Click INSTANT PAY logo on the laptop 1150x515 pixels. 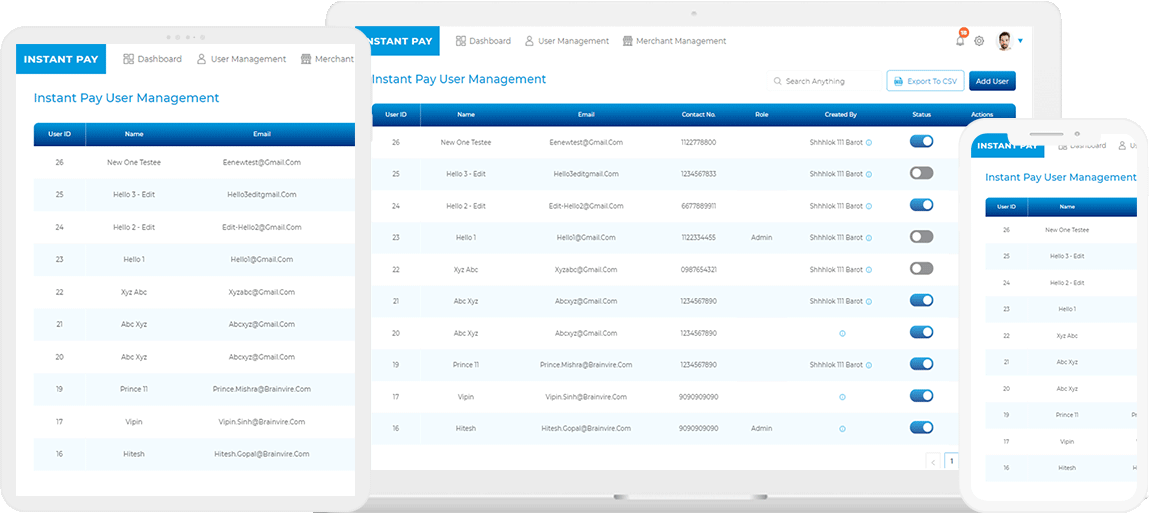(x=398, y=41)
